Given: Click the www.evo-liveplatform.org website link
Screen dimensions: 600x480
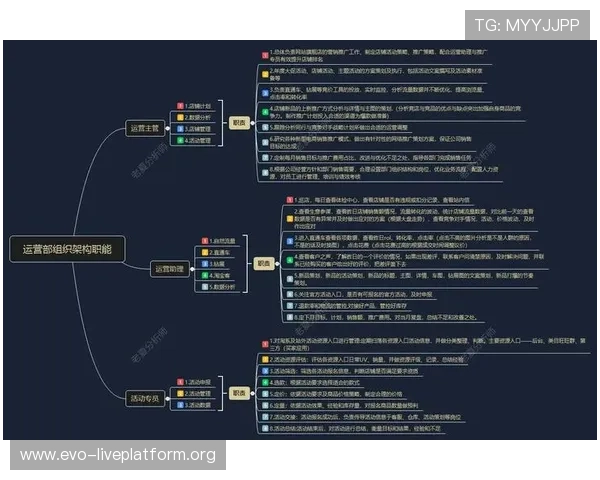Looking at the screenshot, I should [x=118, y=455].
